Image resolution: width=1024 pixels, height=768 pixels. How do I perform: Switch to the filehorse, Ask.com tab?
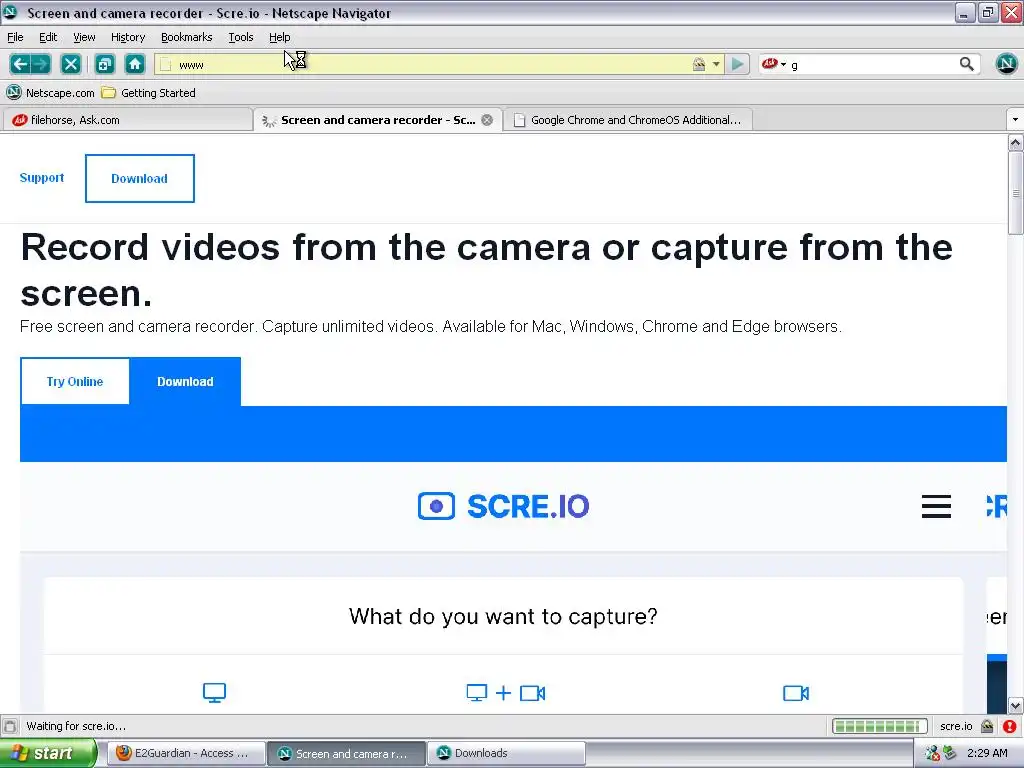coord(126,120)
